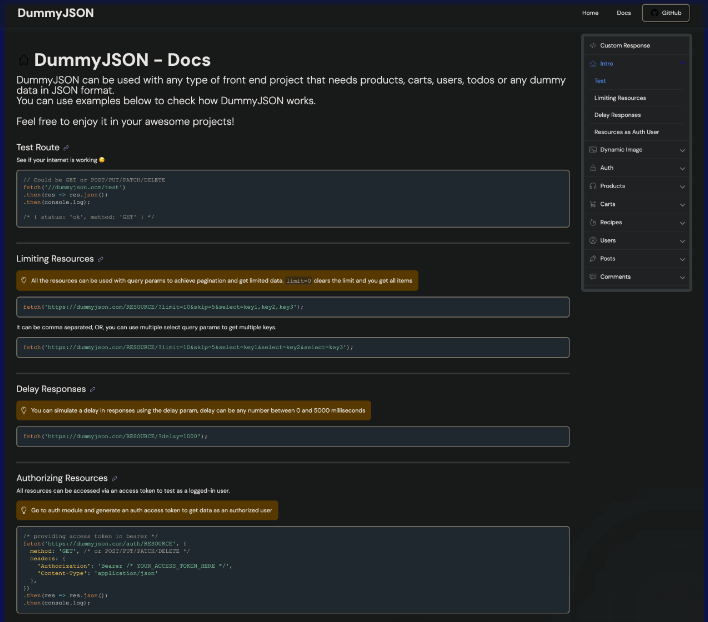Screen dimensions: 708x622
Task: Click the bearer token code block
Action: [293, 570]
